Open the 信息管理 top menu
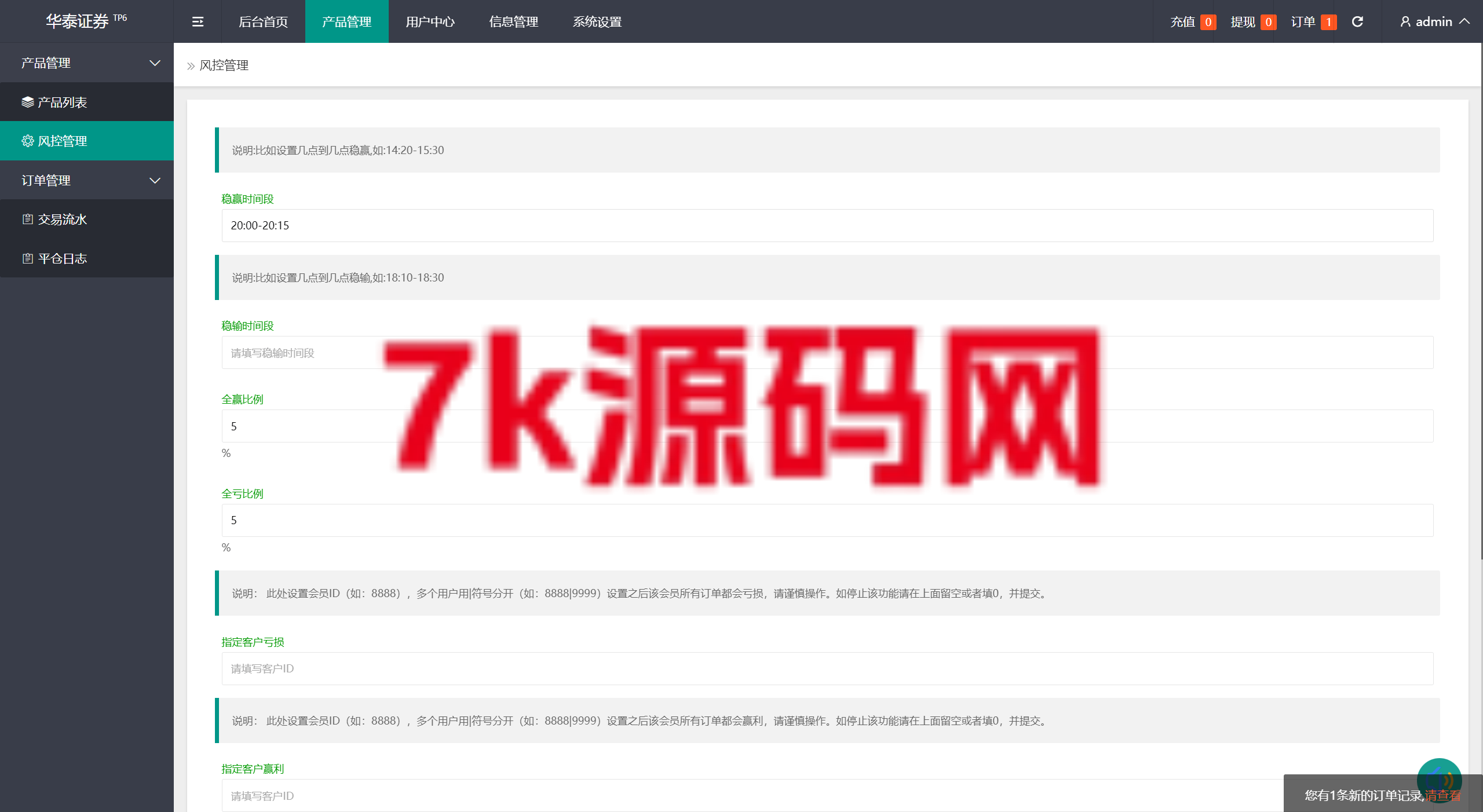Image resolution: width=1483 pixels, height=812 pixels. click(x=513, y=21)
